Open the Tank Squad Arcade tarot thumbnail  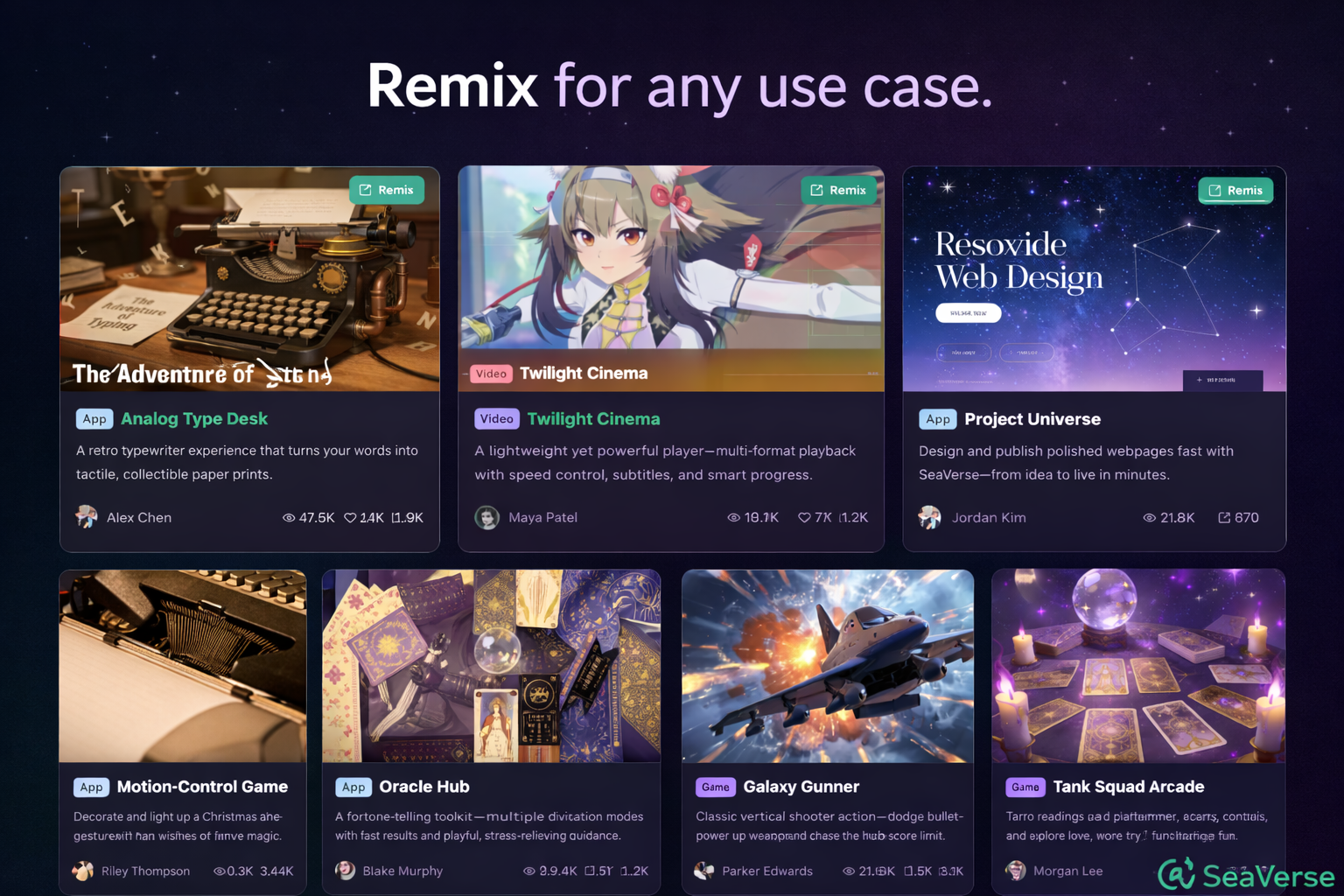pos(1138,666)
